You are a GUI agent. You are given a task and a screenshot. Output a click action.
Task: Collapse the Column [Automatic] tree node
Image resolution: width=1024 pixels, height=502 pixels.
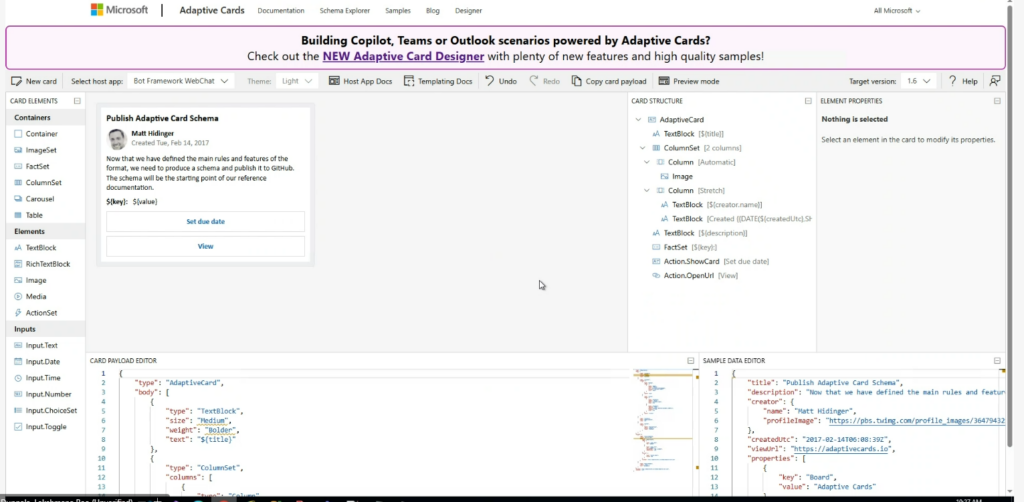click(647, 163)
